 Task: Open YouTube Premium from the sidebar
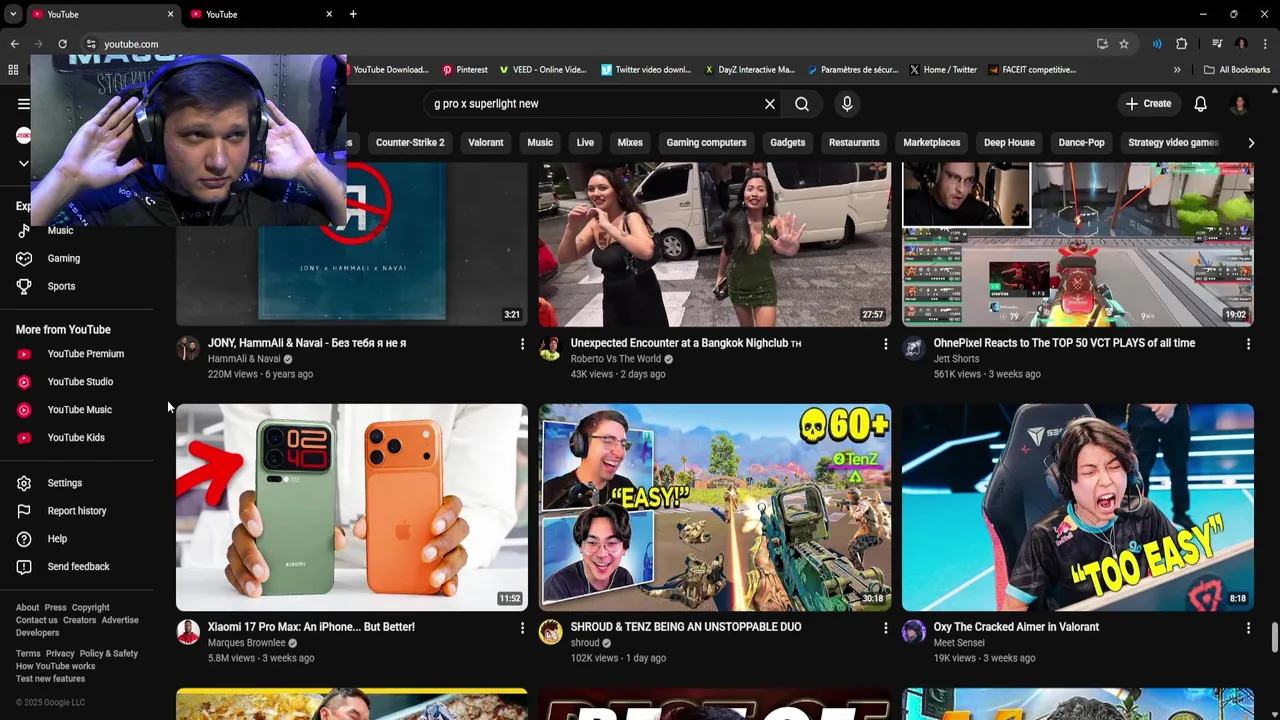click(85, 354)
